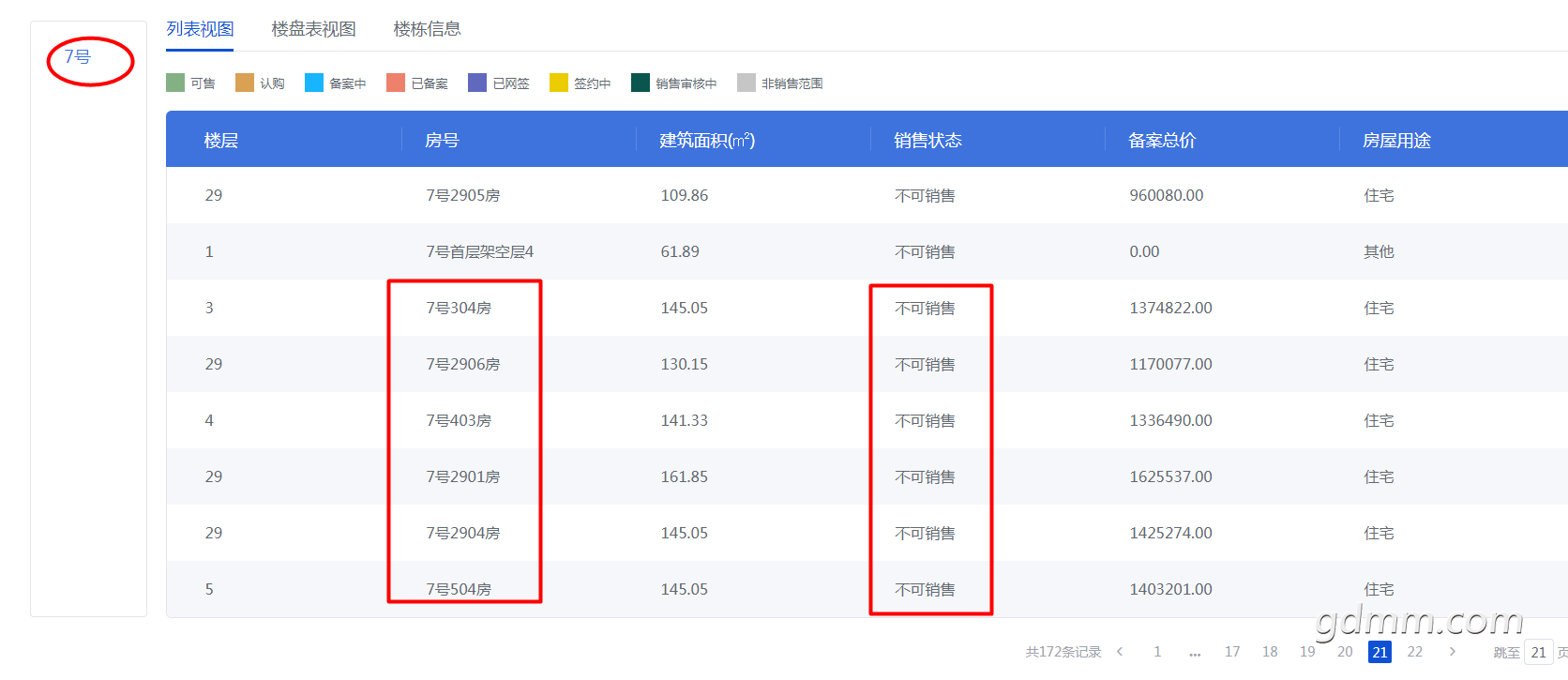Go to next page arrow
1568x680 pixels.
coord(1453,652)
